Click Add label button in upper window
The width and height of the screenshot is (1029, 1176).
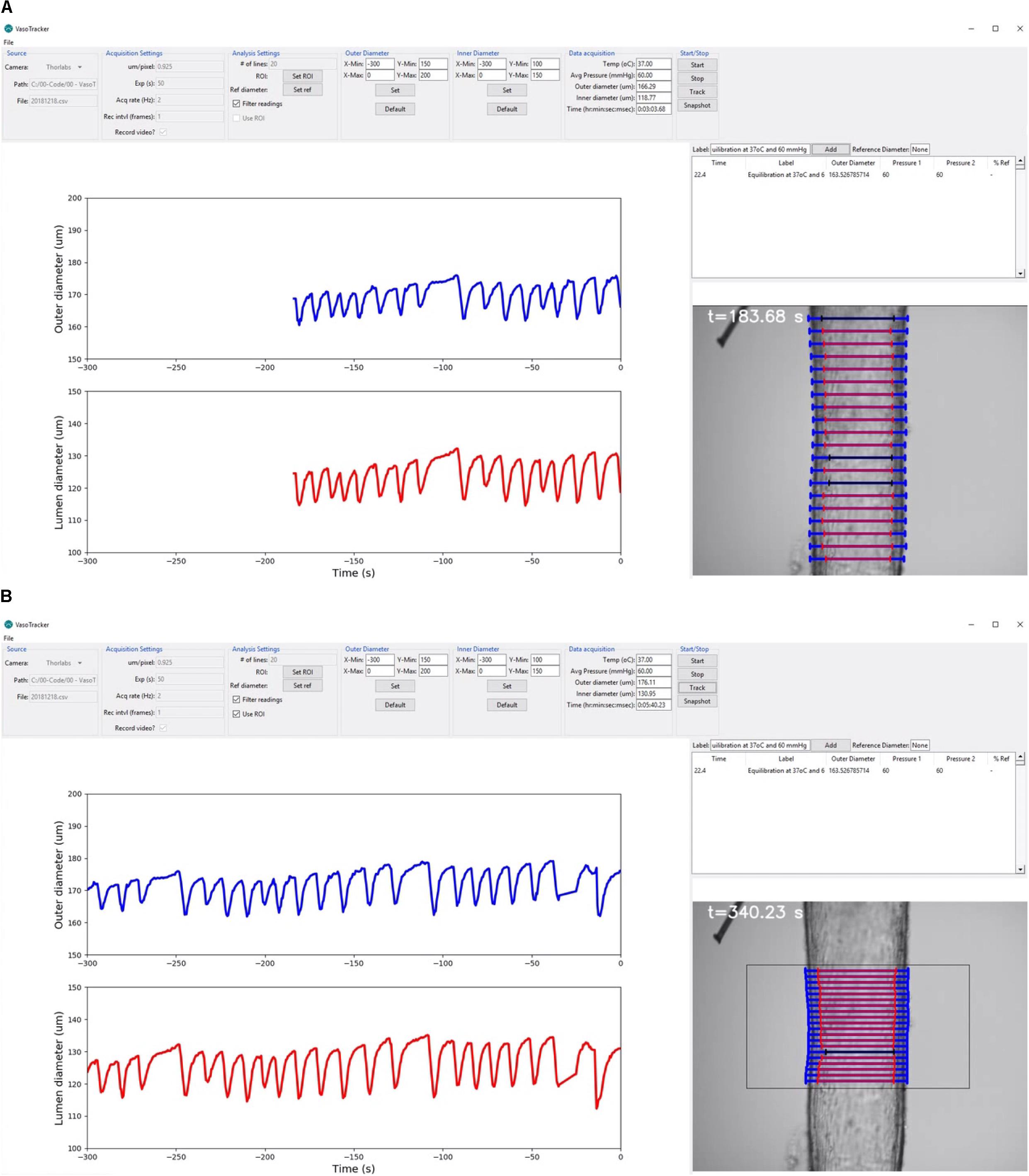830,149
